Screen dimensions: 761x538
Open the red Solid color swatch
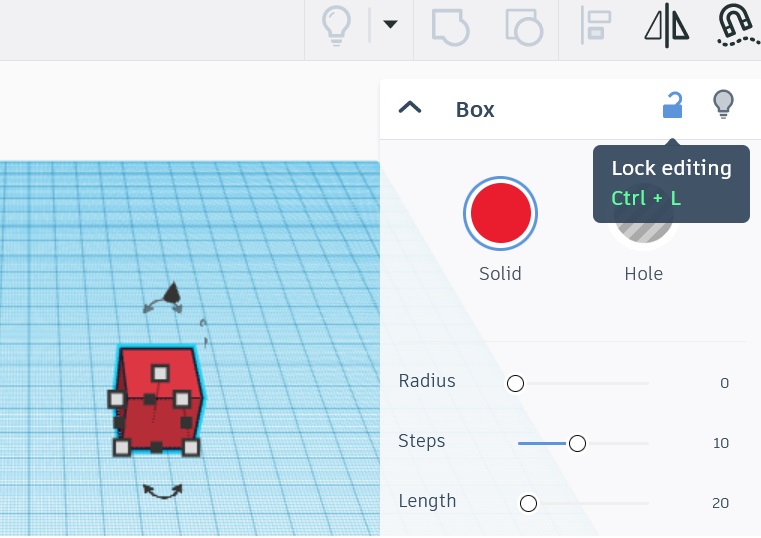point(500,213)
